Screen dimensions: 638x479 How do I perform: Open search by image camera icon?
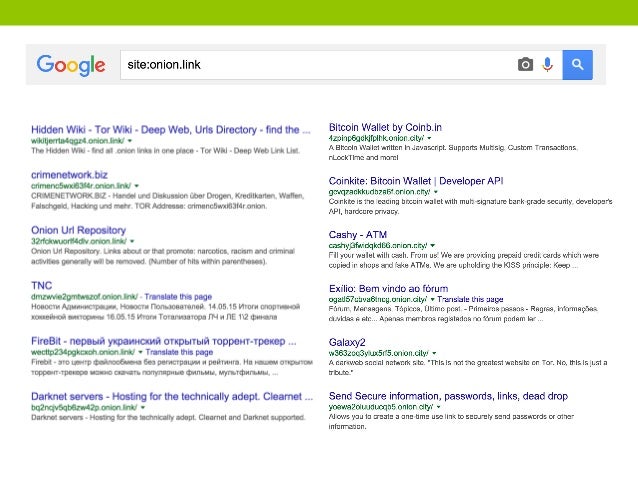tap(525, 64)
